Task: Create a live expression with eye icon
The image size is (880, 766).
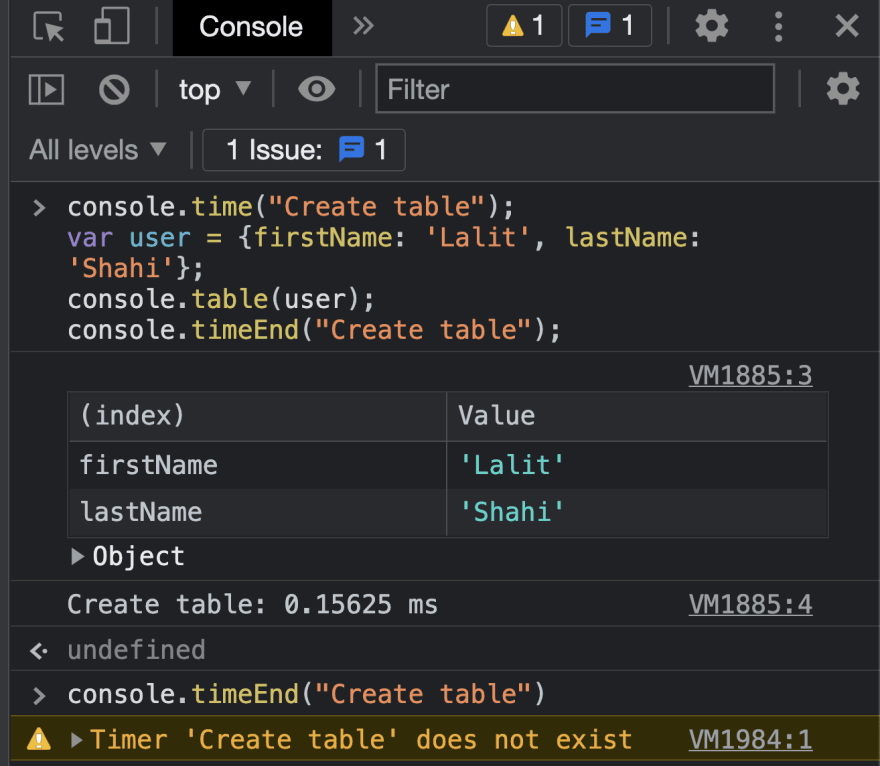Action: [317, 89]
